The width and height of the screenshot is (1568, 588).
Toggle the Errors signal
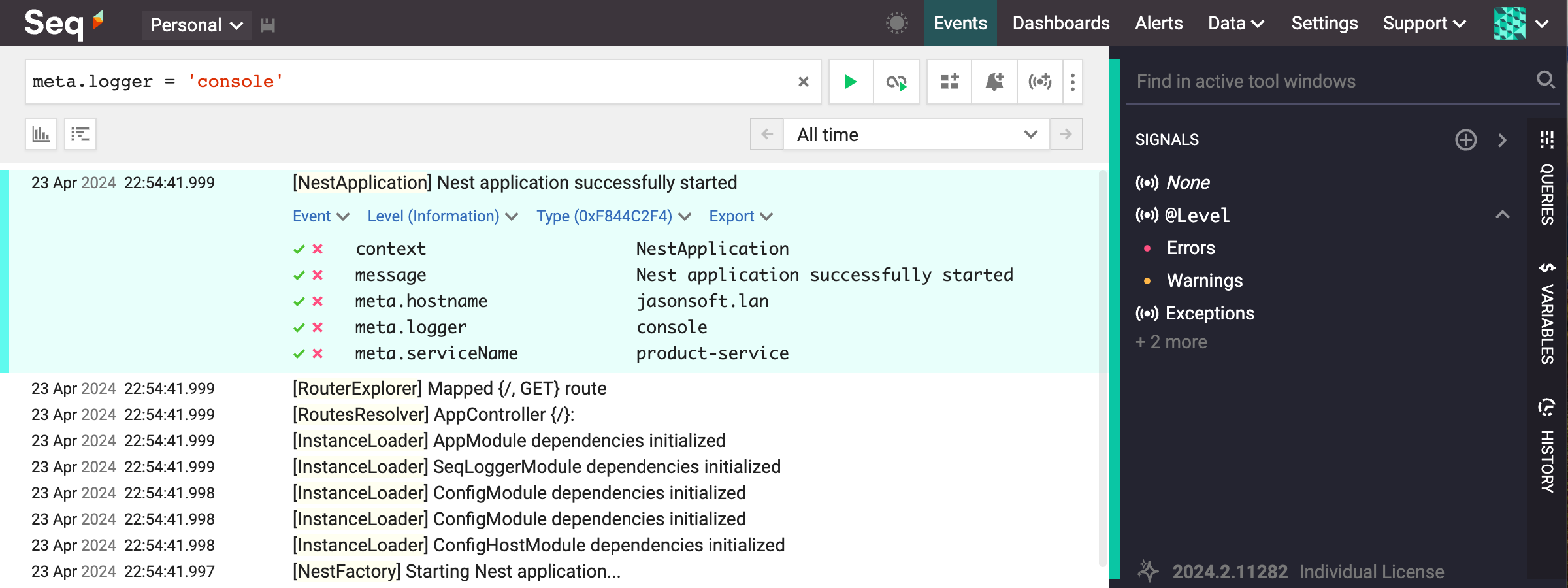[x=1190, y=248]
